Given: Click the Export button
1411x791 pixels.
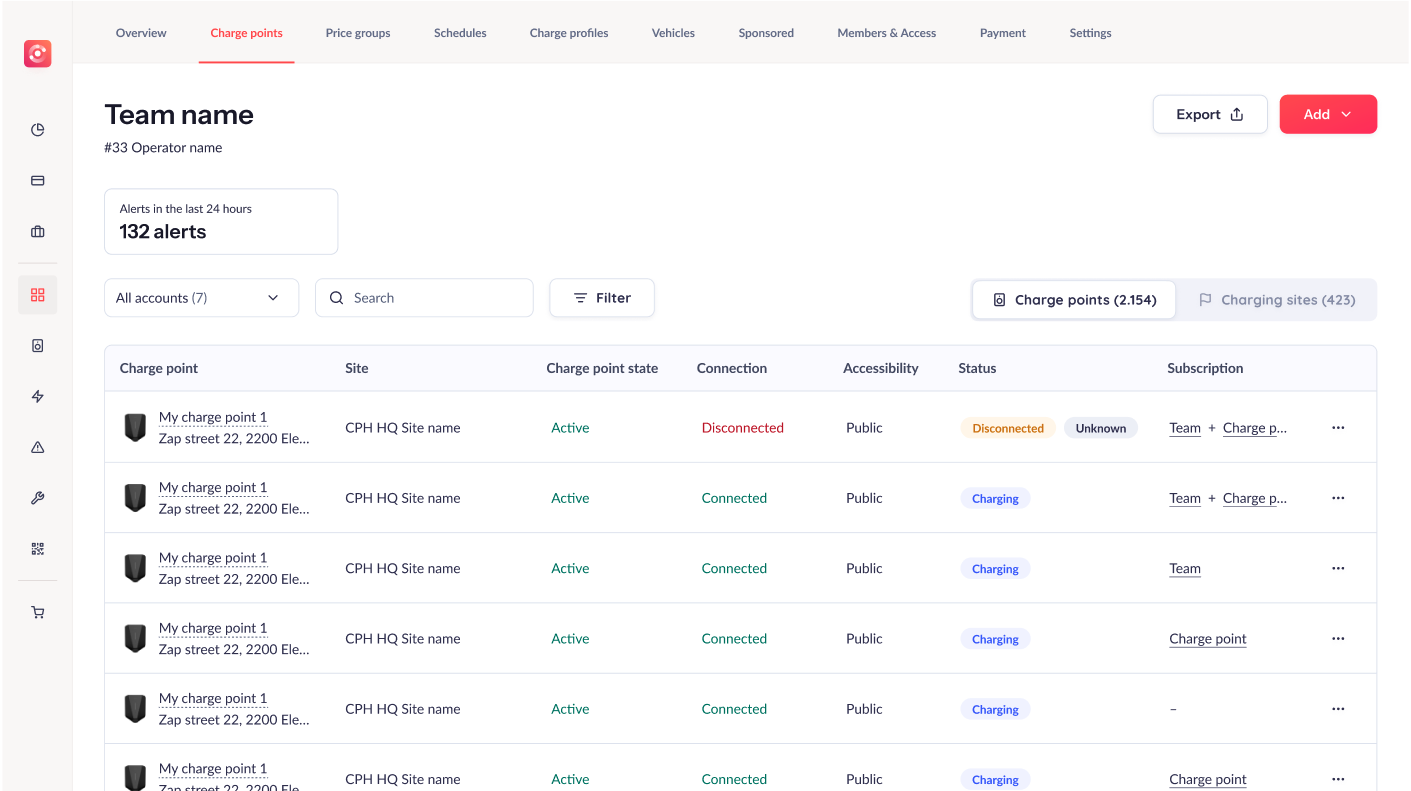Looking at the screenshot, I should 1209,114.
